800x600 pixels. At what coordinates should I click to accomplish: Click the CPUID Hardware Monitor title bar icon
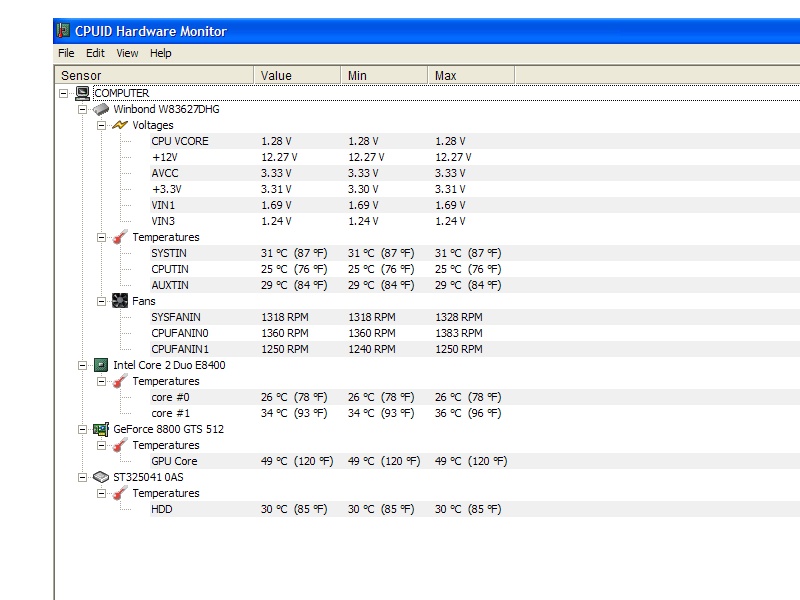point(63,31)
